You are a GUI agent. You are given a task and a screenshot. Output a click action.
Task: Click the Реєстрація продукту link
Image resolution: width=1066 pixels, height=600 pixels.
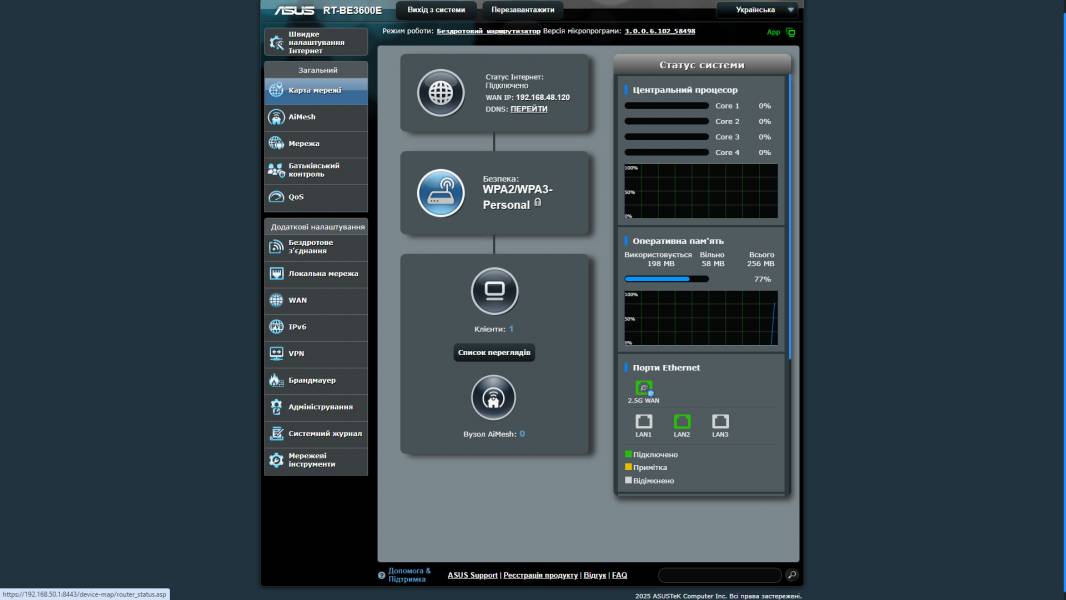pyautogui.click(x=540, y=575)
